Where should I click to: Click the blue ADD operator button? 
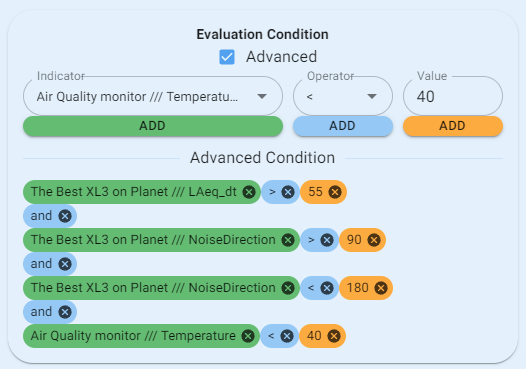click(343, 126)
